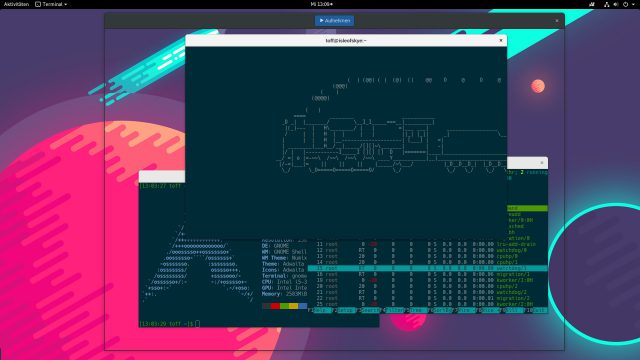Screen dimensions: 640x360
Task: Click the leftmost indicator icon in the system tray
Action: (x=592, y=4)
